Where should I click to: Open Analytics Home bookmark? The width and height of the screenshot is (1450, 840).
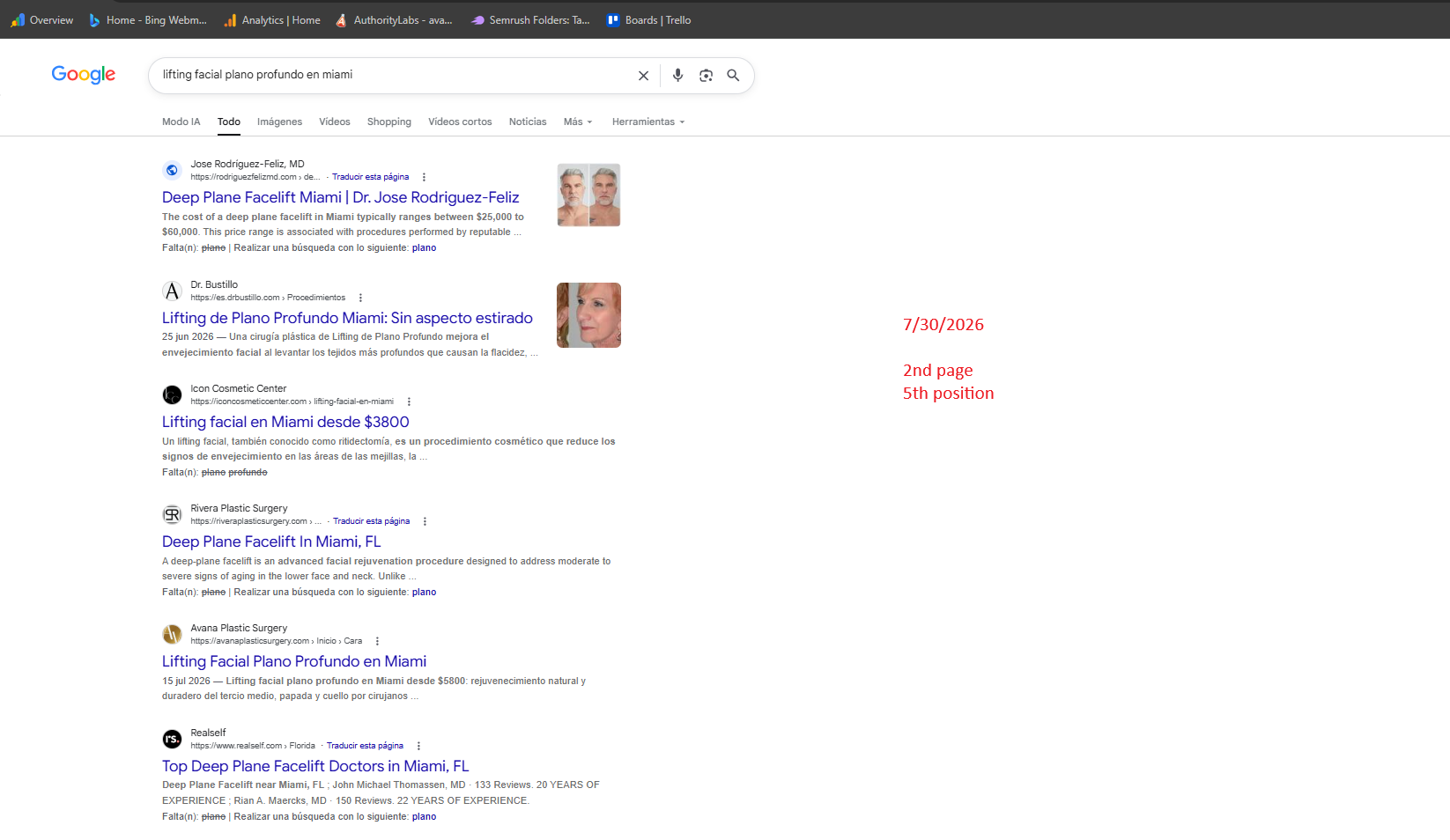pos(272,20)
